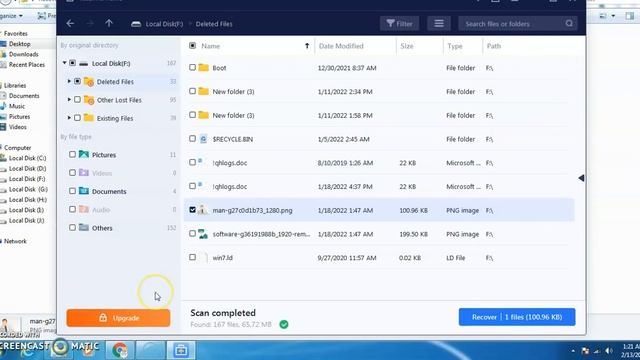Sort by Name column sort arrow

(307, 46)
